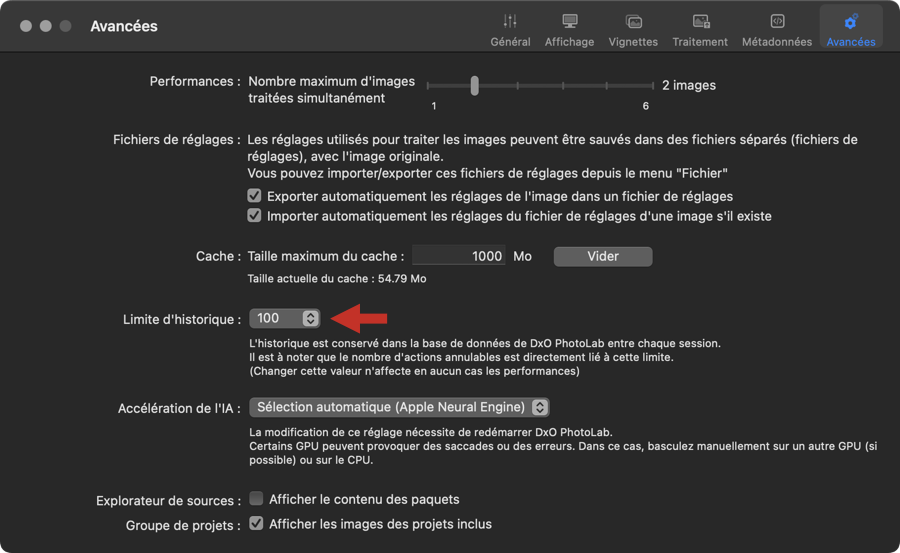Open the Limite d'historique dropdown
The height and width of the screenshot is (553, 900).
pyautogui.click(x=284, y=318)
